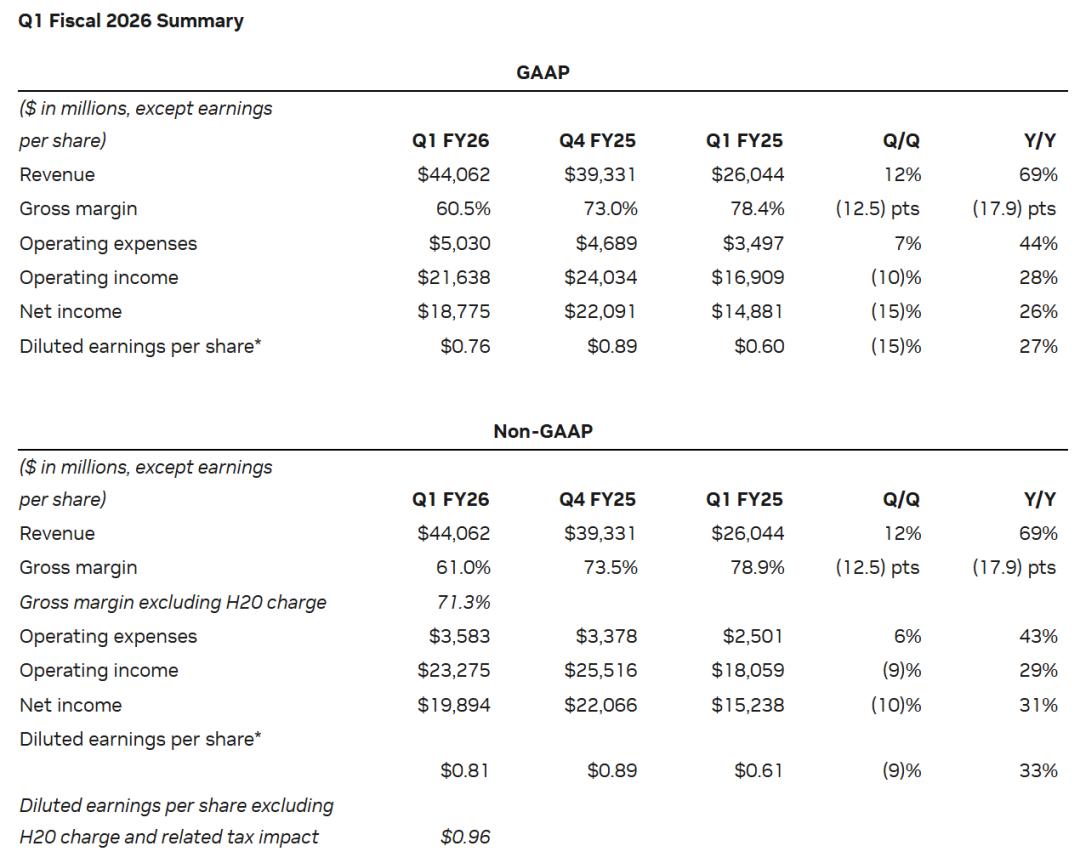Image resolution: width=1080 pixels, height=863 pixels.
Task: Click Non-GAAP operating expenses $3,583 cell
Action: 459,636
